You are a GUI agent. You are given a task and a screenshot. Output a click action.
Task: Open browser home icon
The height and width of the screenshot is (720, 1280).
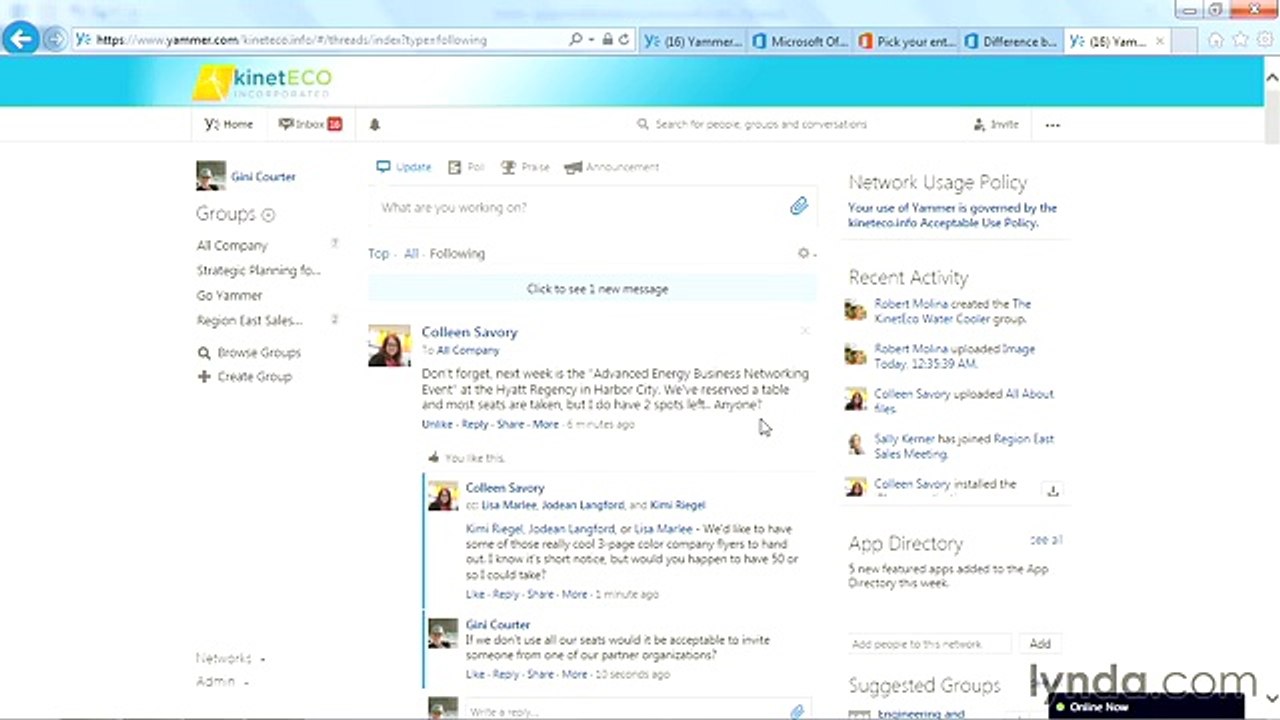(1216, 40)
